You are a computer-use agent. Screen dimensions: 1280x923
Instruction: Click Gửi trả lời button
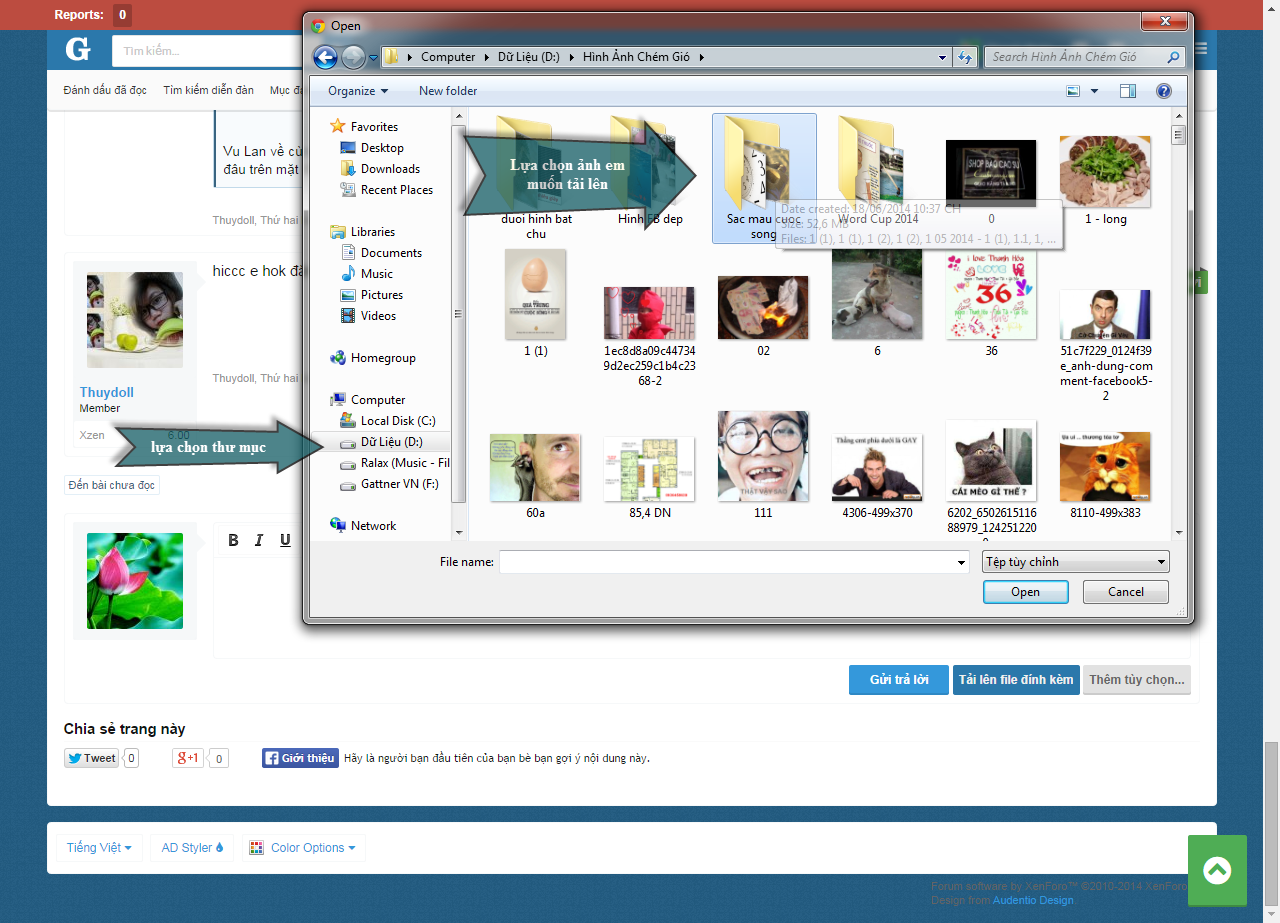899,680
